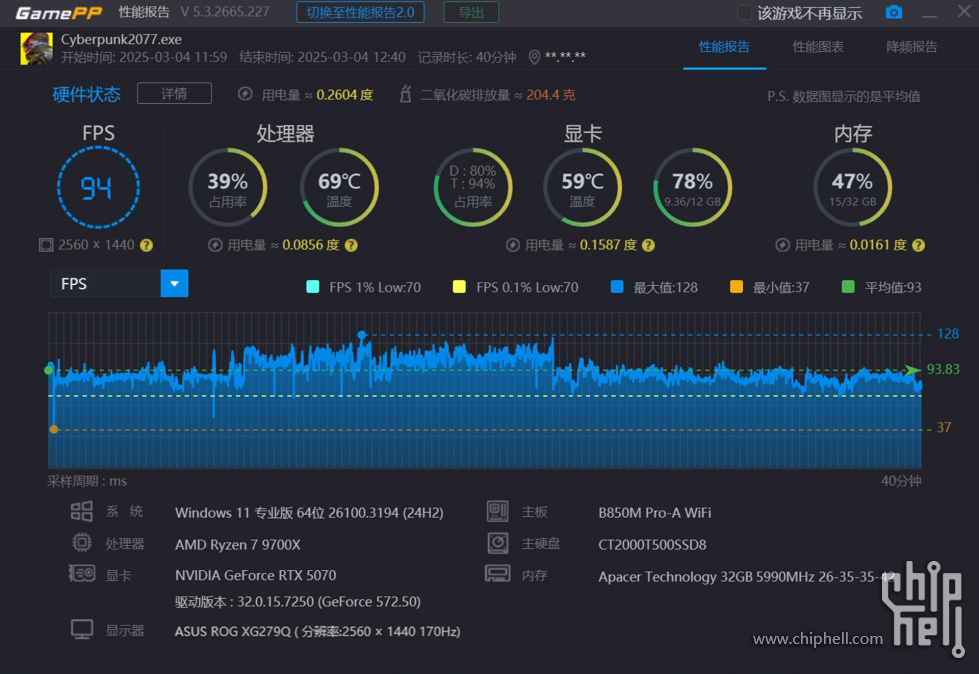Click the version number V 5.3.2665.227
The width and height of the screenshot is (979, 674).
point(225,12)
